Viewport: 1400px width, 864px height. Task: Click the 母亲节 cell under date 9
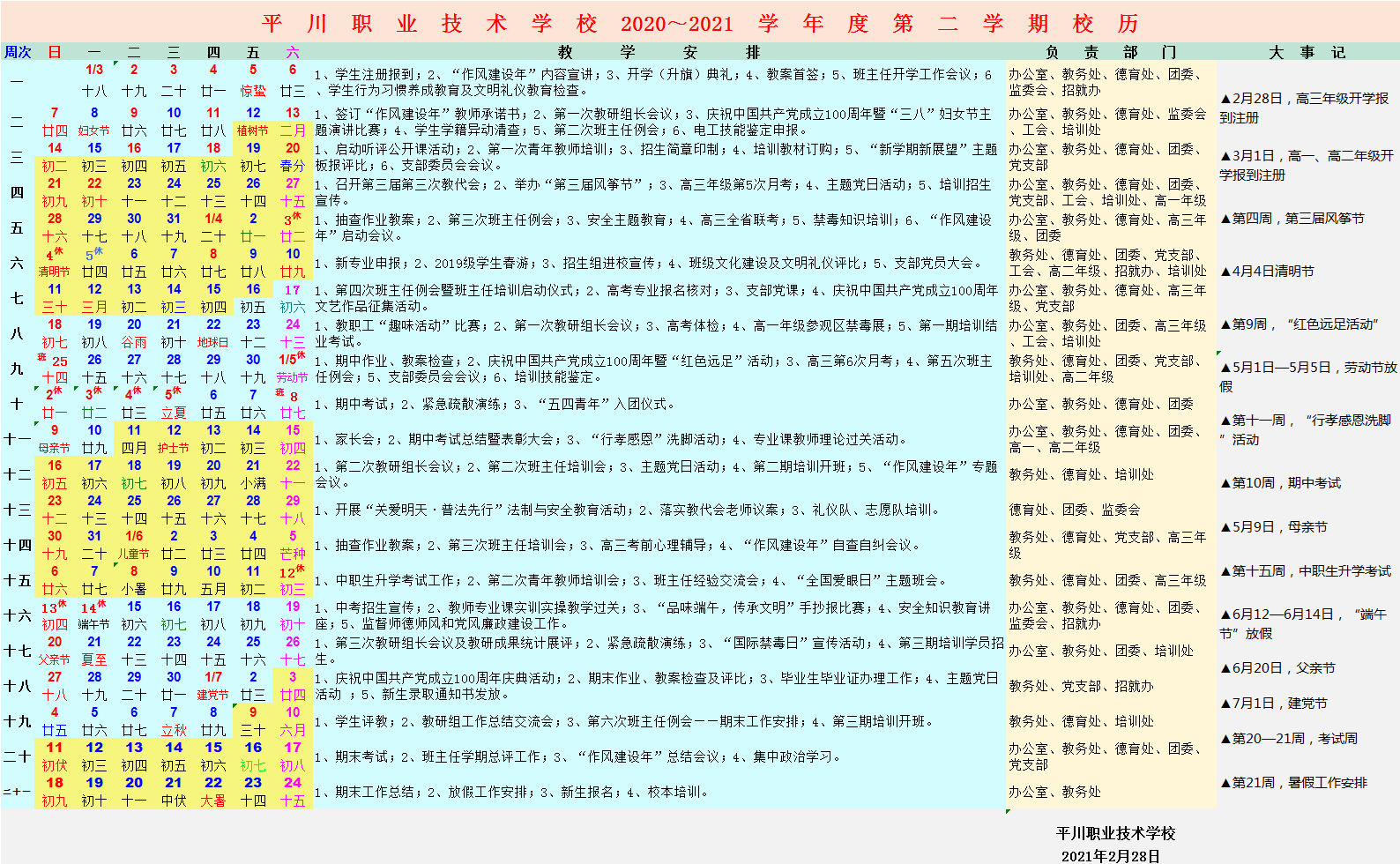coord(55,448)
